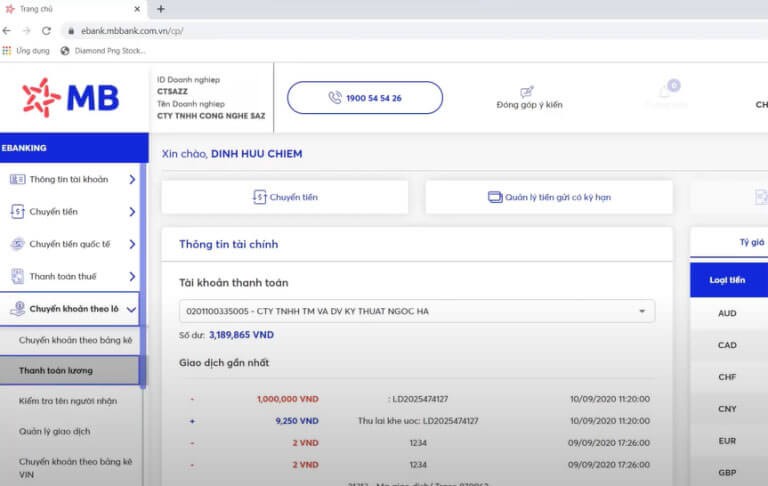Click the Đóng góp ý kiến feedback icon
768x486 pixels.
(x=527, y=91)
